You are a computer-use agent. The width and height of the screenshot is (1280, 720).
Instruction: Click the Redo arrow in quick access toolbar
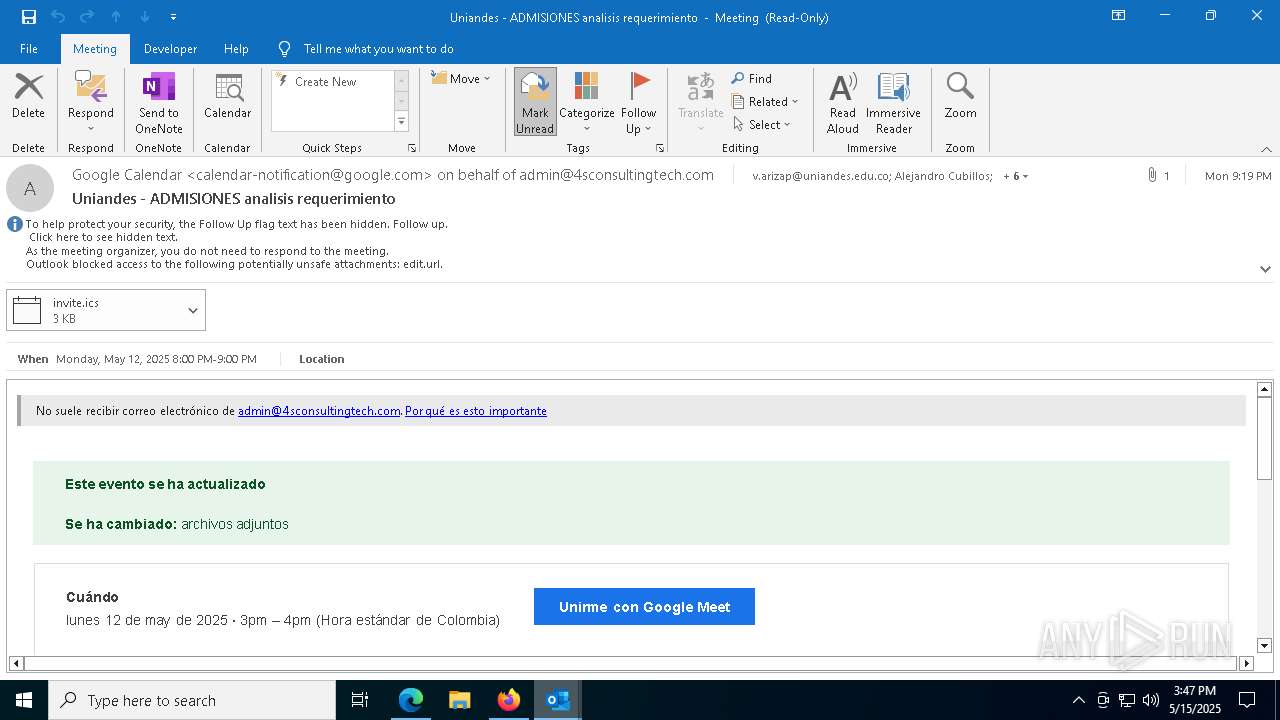pyautogui.click(x=87, y=17)
